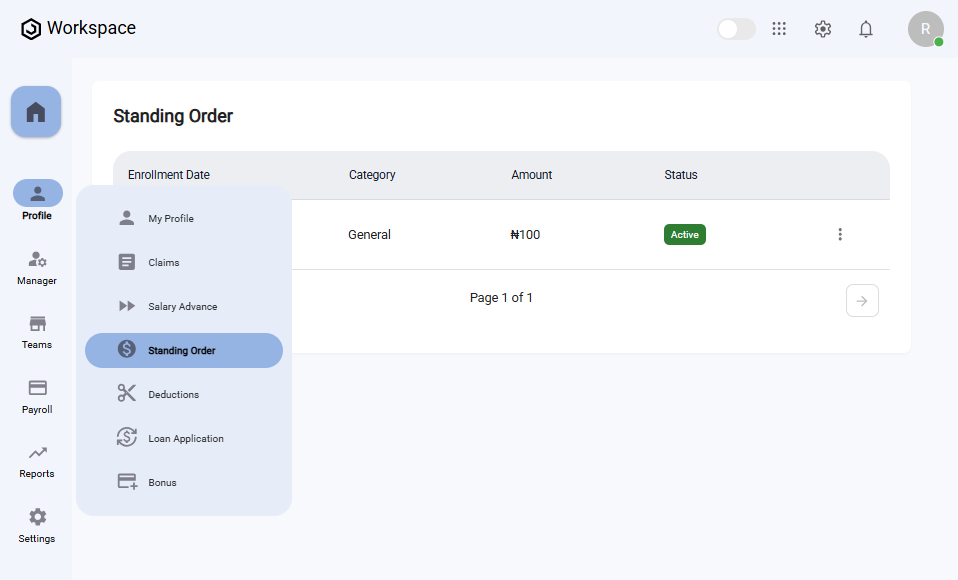Open Reports from the sidebar

click(37, 460)
